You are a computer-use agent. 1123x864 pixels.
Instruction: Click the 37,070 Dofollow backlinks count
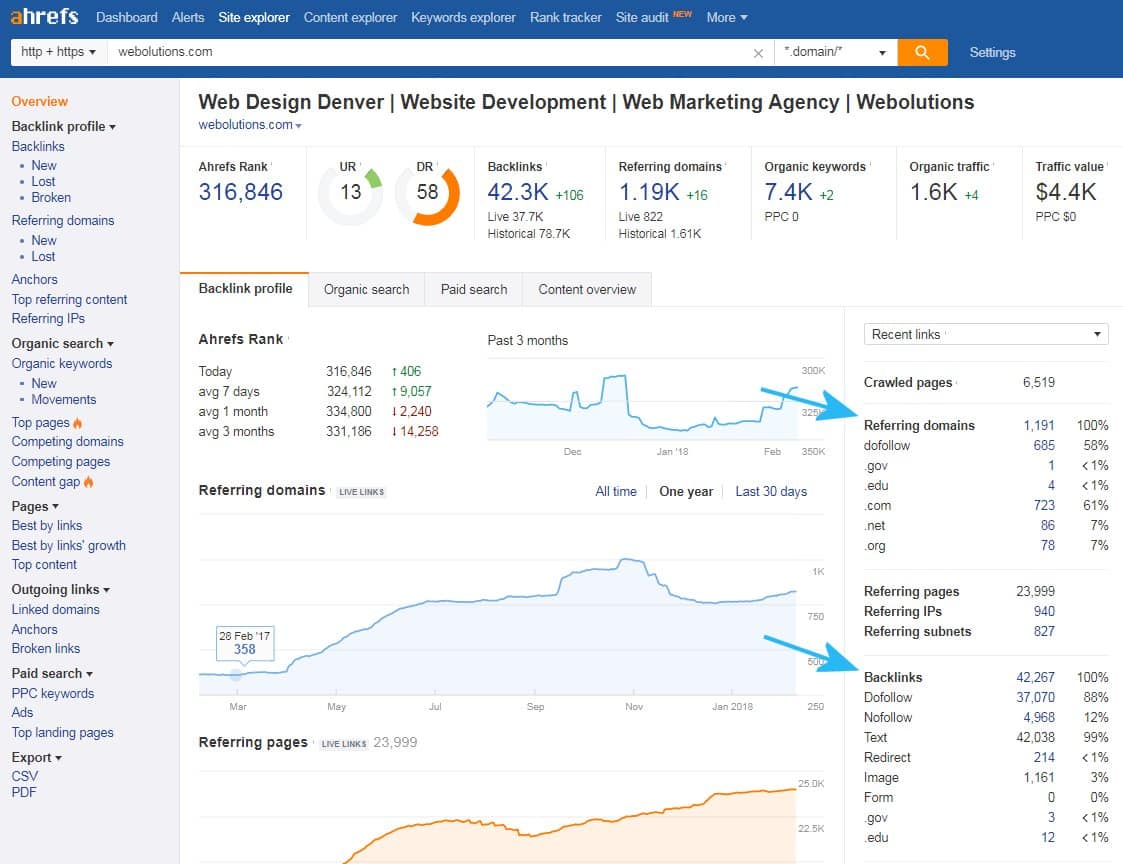1036,697
